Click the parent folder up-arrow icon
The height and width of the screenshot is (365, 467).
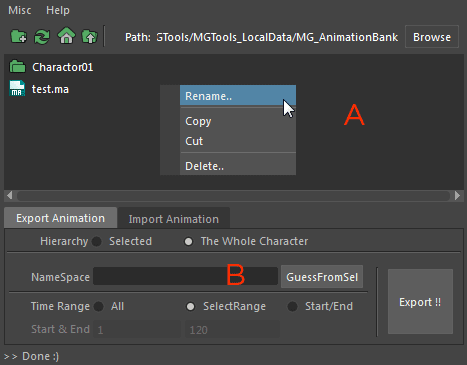pyautogui.click(x=90, y=36)
